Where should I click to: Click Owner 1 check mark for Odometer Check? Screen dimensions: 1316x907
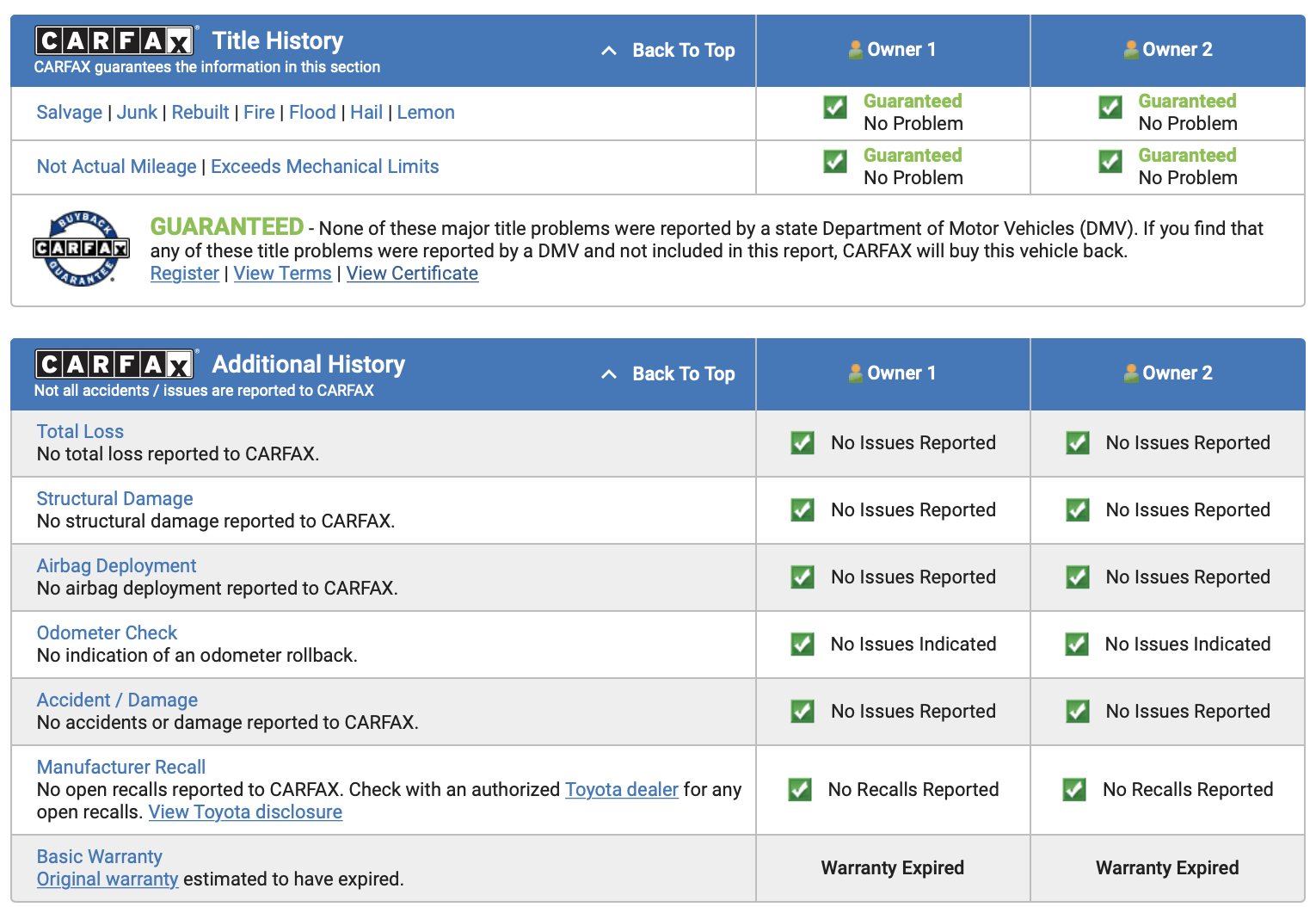point(803,645)
